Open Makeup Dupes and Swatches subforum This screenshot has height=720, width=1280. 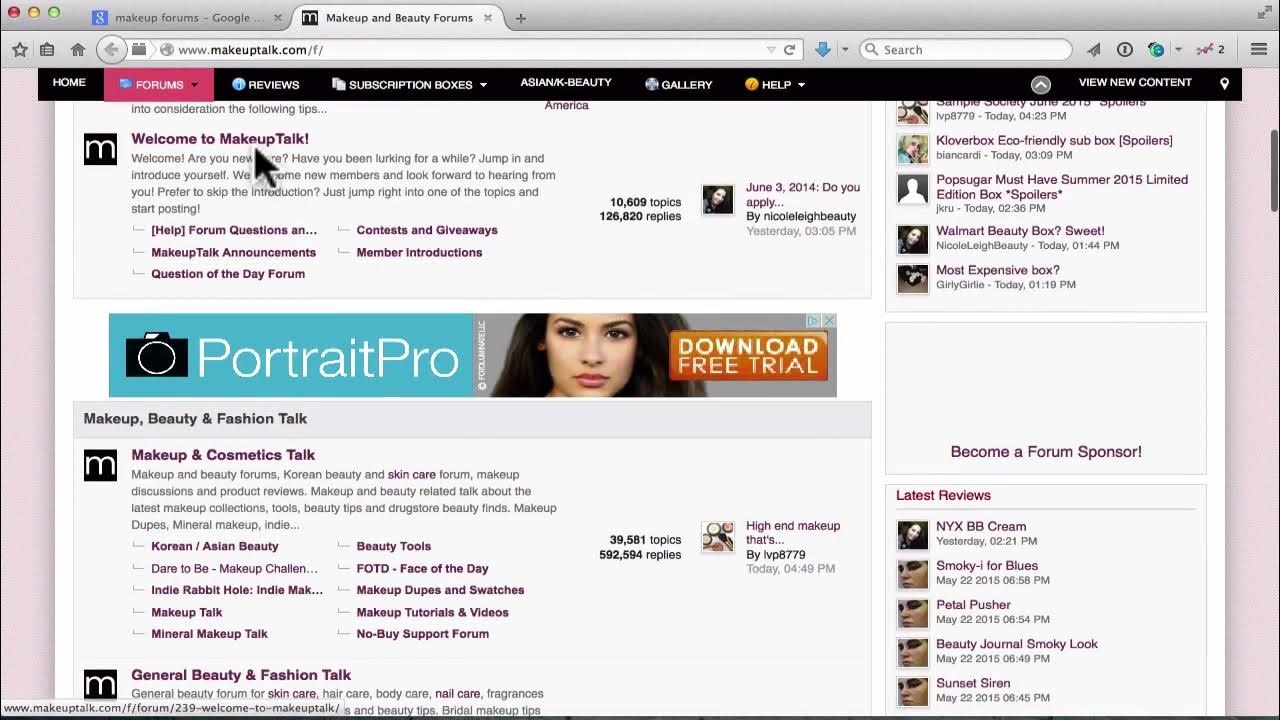pos(440,590)
